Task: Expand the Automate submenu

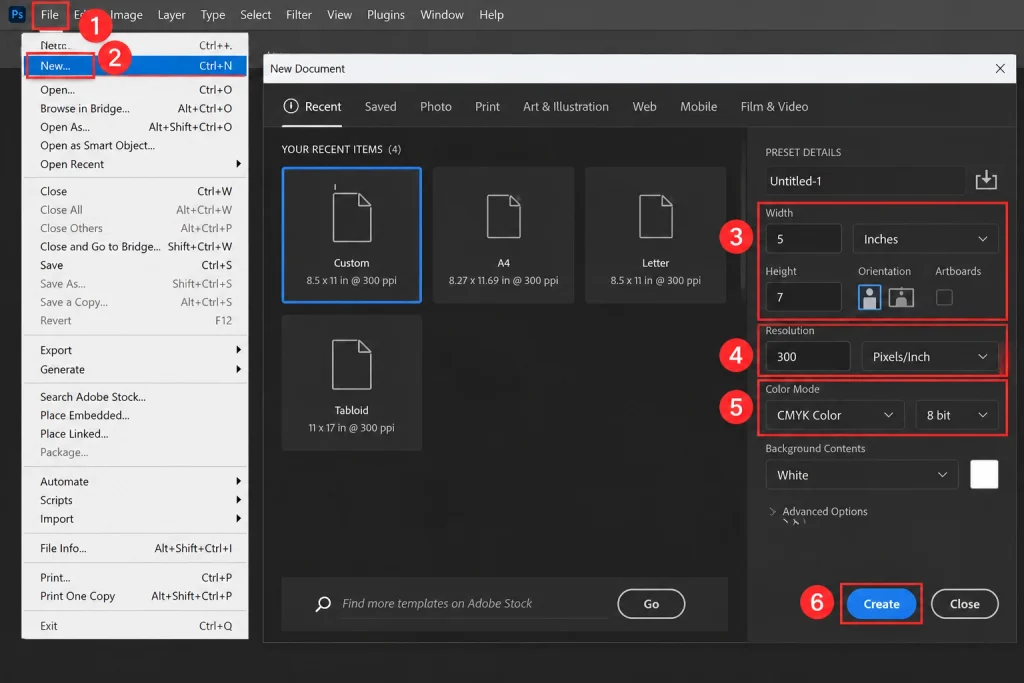Action: click(x=136, y=481)
